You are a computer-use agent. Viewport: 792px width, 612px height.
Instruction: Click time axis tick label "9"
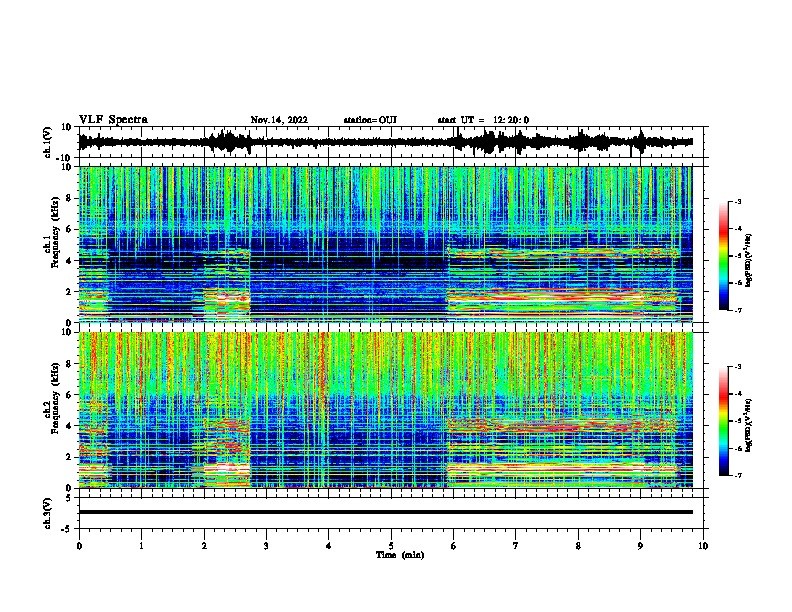click(x=640, y=546)
